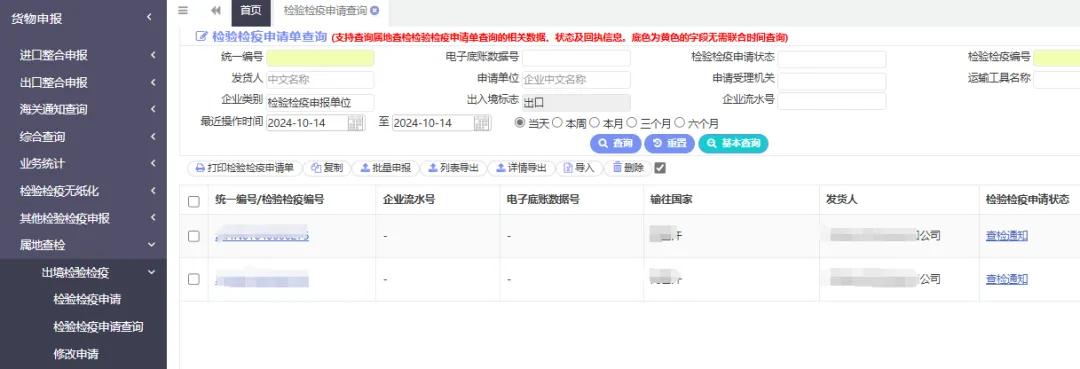Expand the 综合查询 menu

(x=83, y=136)
